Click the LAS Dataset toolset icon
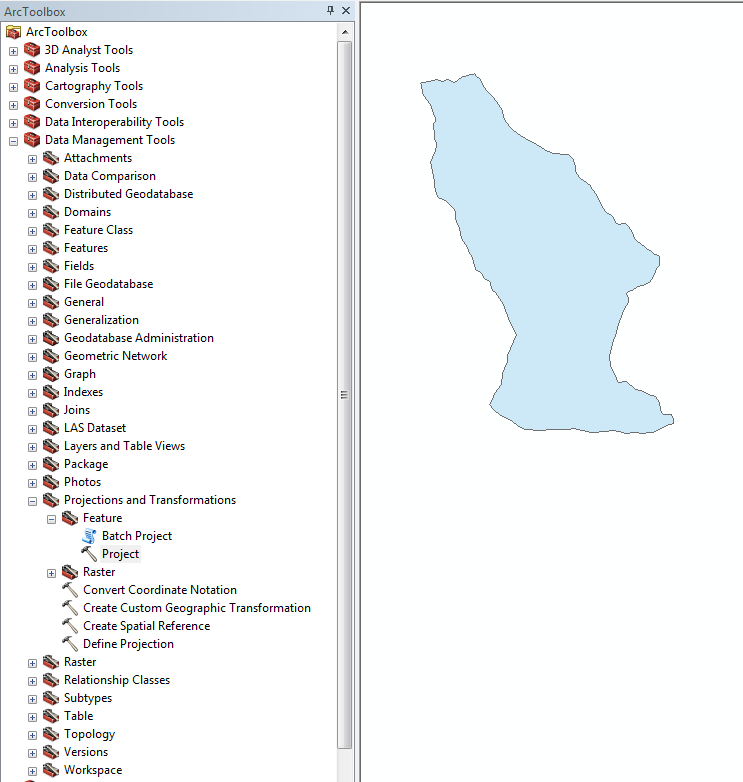Viewport: 743px width, 782px height. coord(51,428)
